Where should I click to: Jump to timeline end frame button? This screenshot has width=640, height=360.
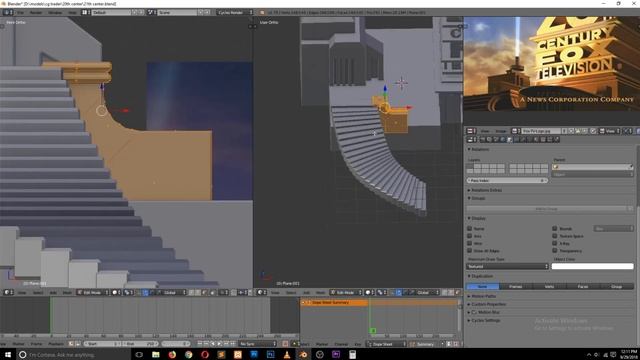233,344
